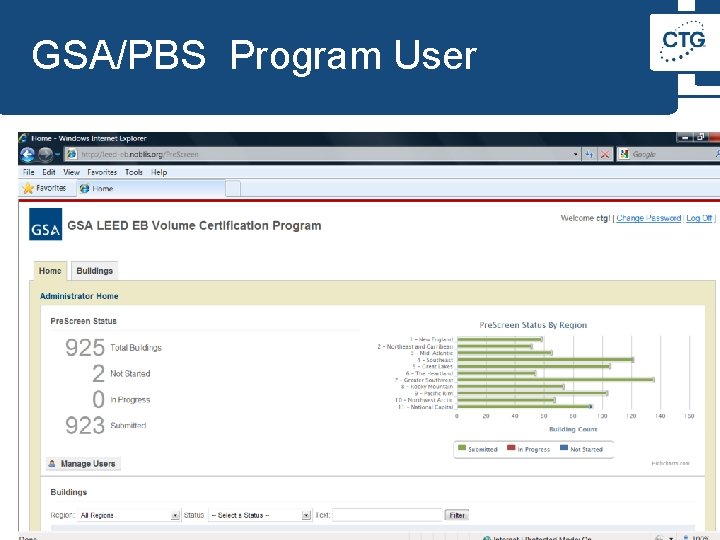
Task: Click the Text filter input field
Action: tap(387, 515)
